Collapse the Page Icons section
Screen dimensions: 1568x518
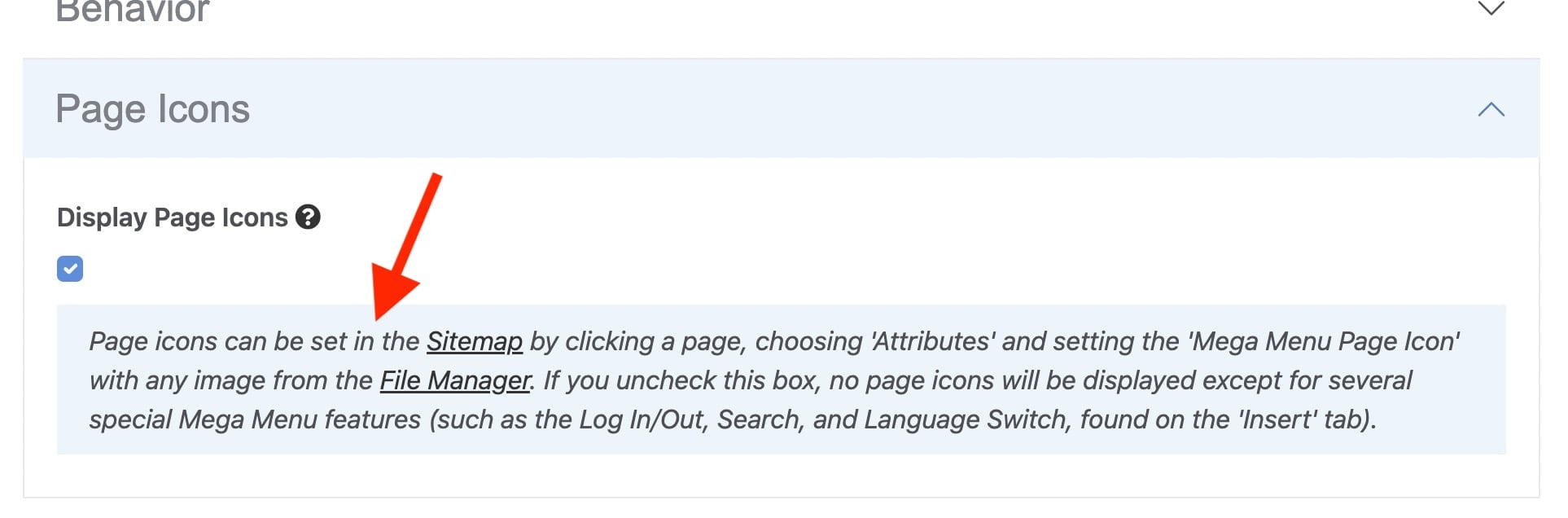click(x=1491, y=109)
